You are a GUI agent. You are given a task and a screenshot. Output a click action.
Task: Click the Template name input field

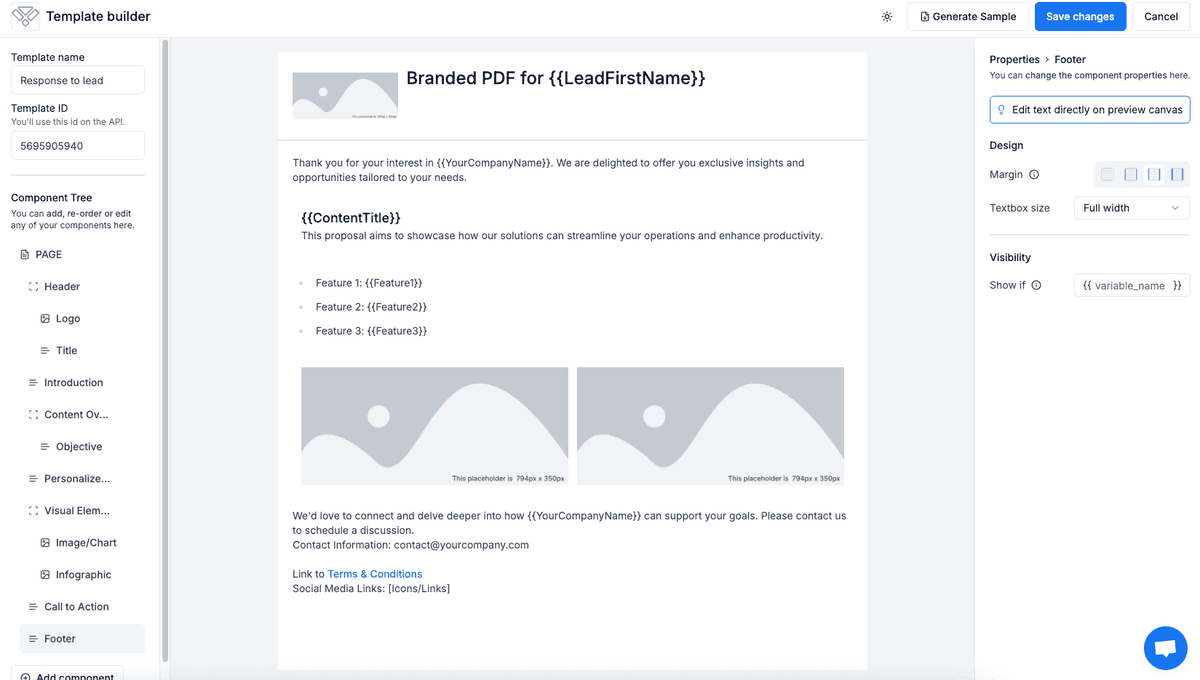(78, 81)
